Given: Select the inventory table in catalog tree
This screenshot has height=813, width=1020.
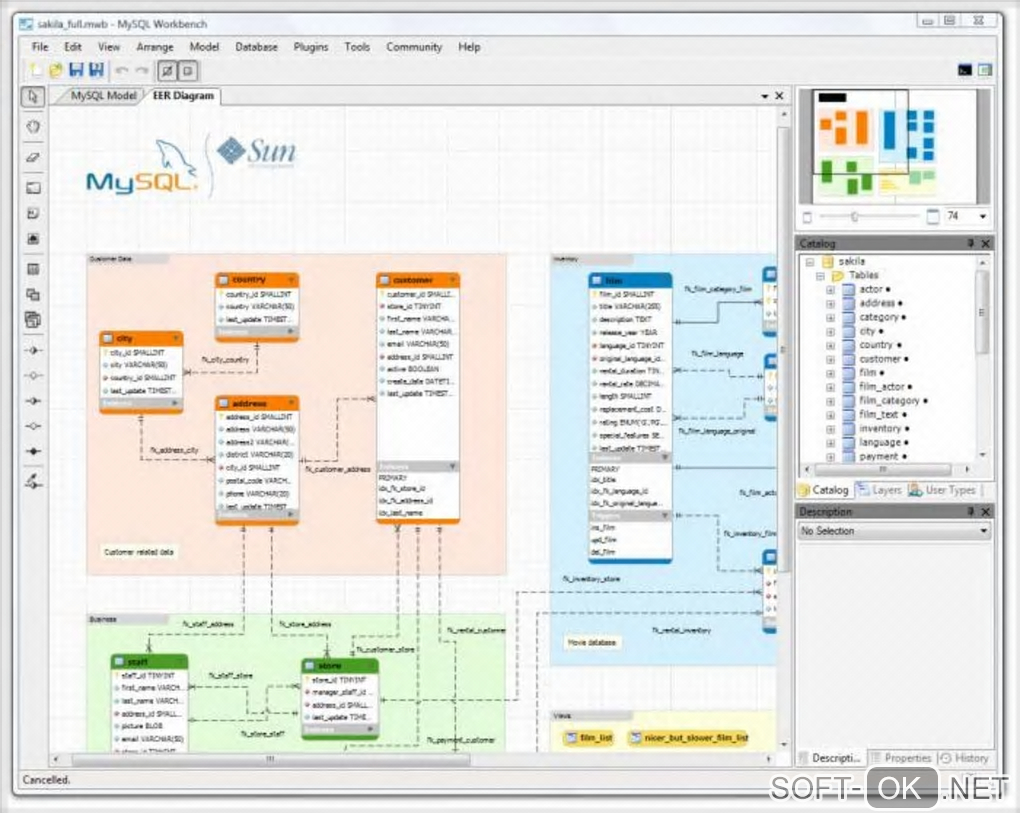Looking at the screenshot, I should (879, 429).
